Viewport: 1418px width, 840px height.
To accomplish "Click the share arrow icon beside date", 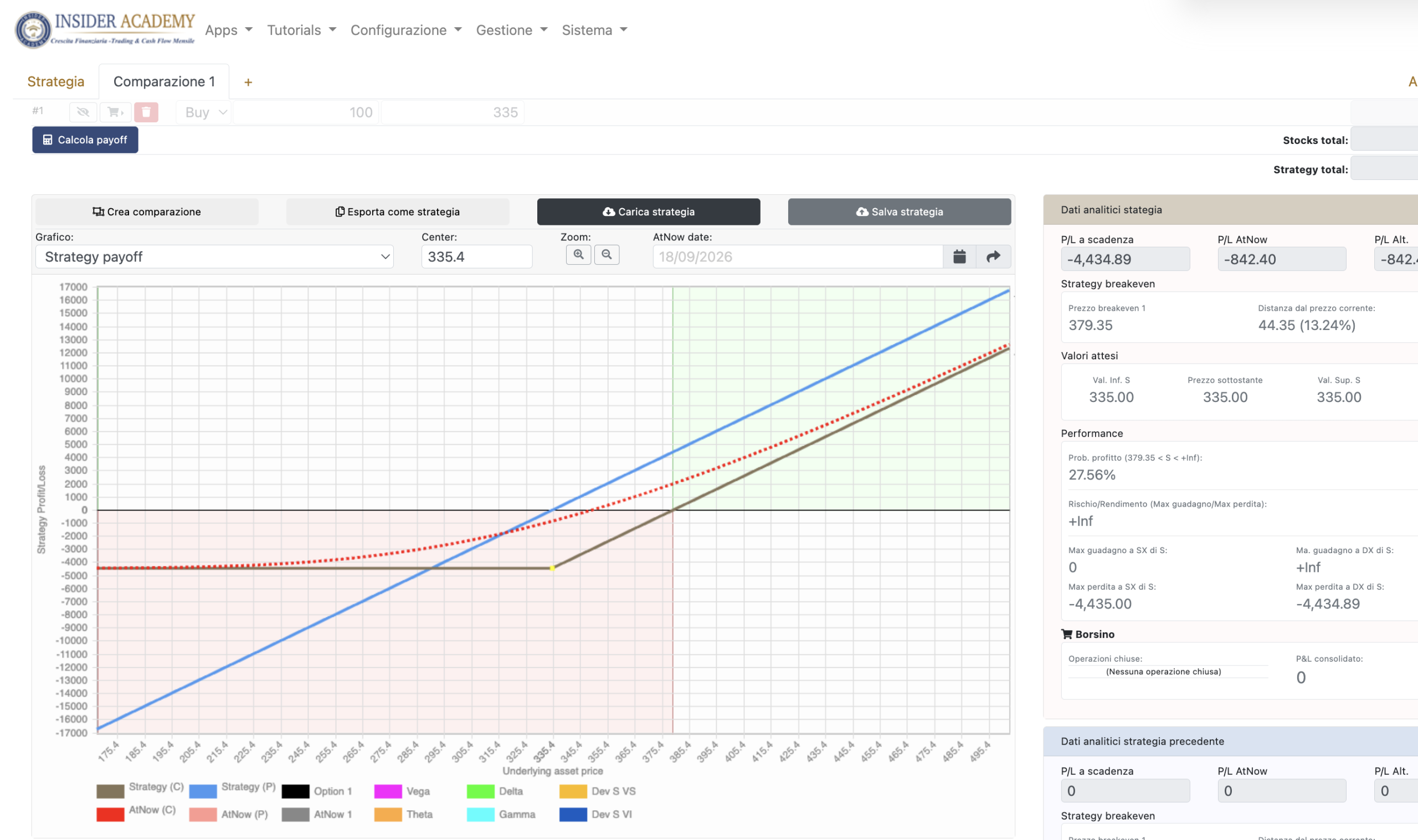I will (x=994, y=256).
